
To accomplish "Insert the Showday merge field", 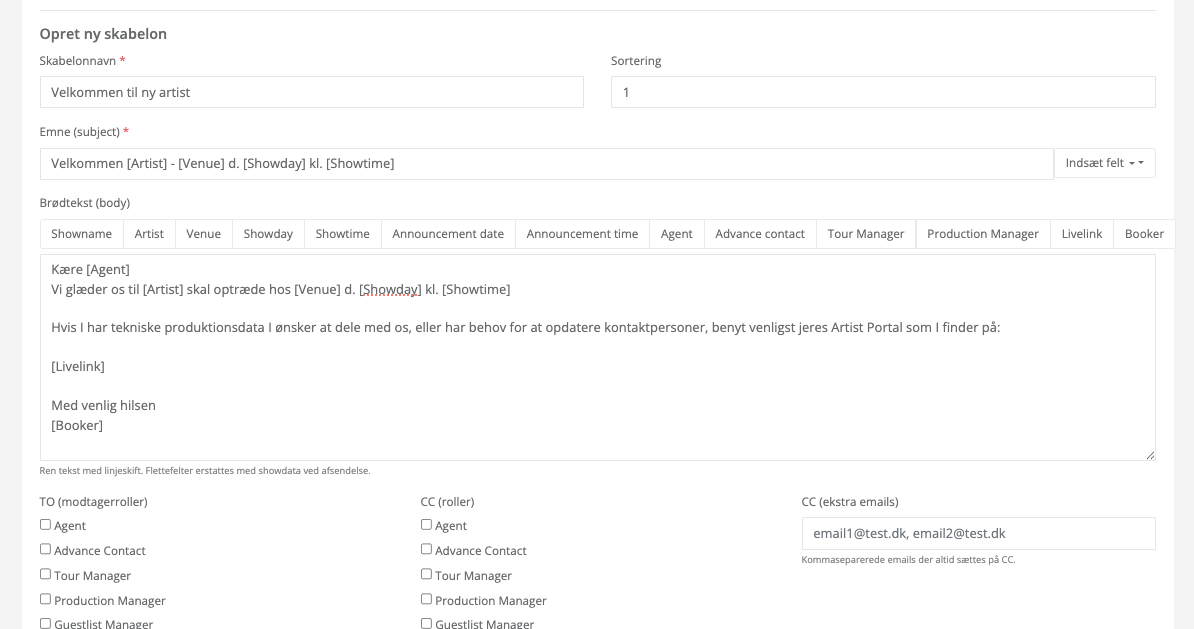I will pos(267,233).
